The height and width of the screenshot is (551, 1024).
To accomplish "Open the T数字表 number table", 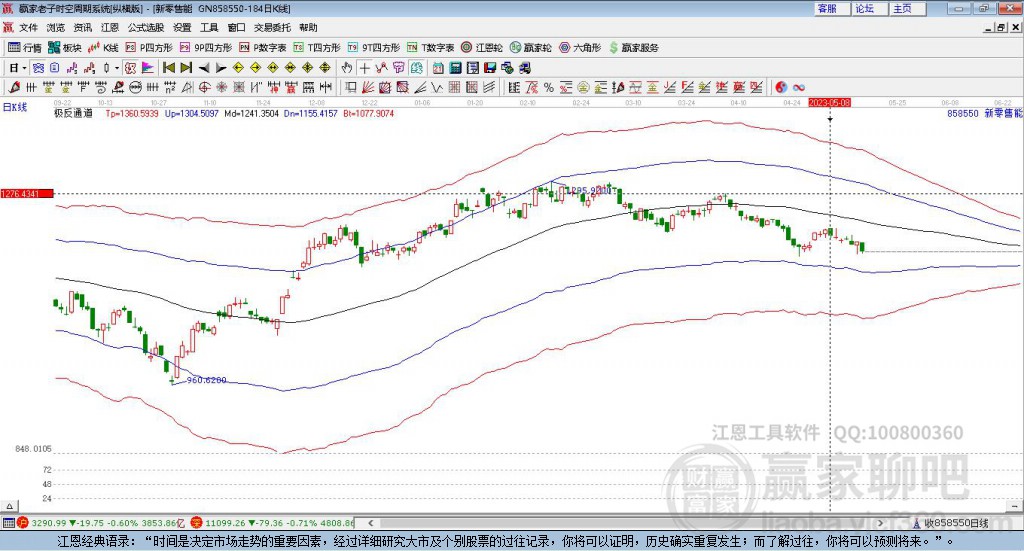I will click(430, 48).
